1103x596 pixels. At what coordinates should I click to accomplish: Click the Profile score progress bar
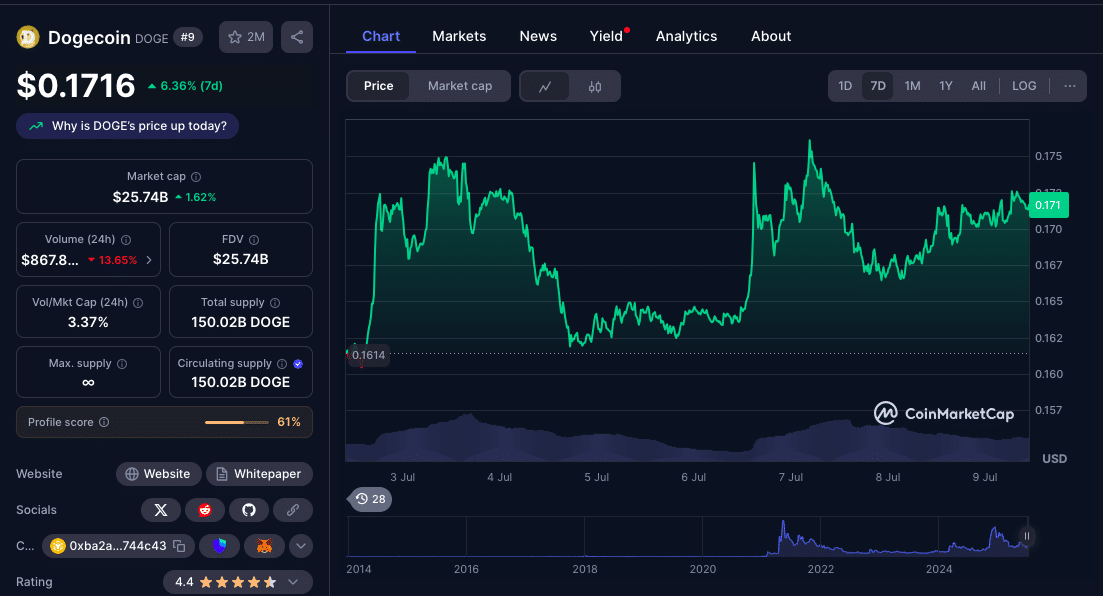click(237, 422)
